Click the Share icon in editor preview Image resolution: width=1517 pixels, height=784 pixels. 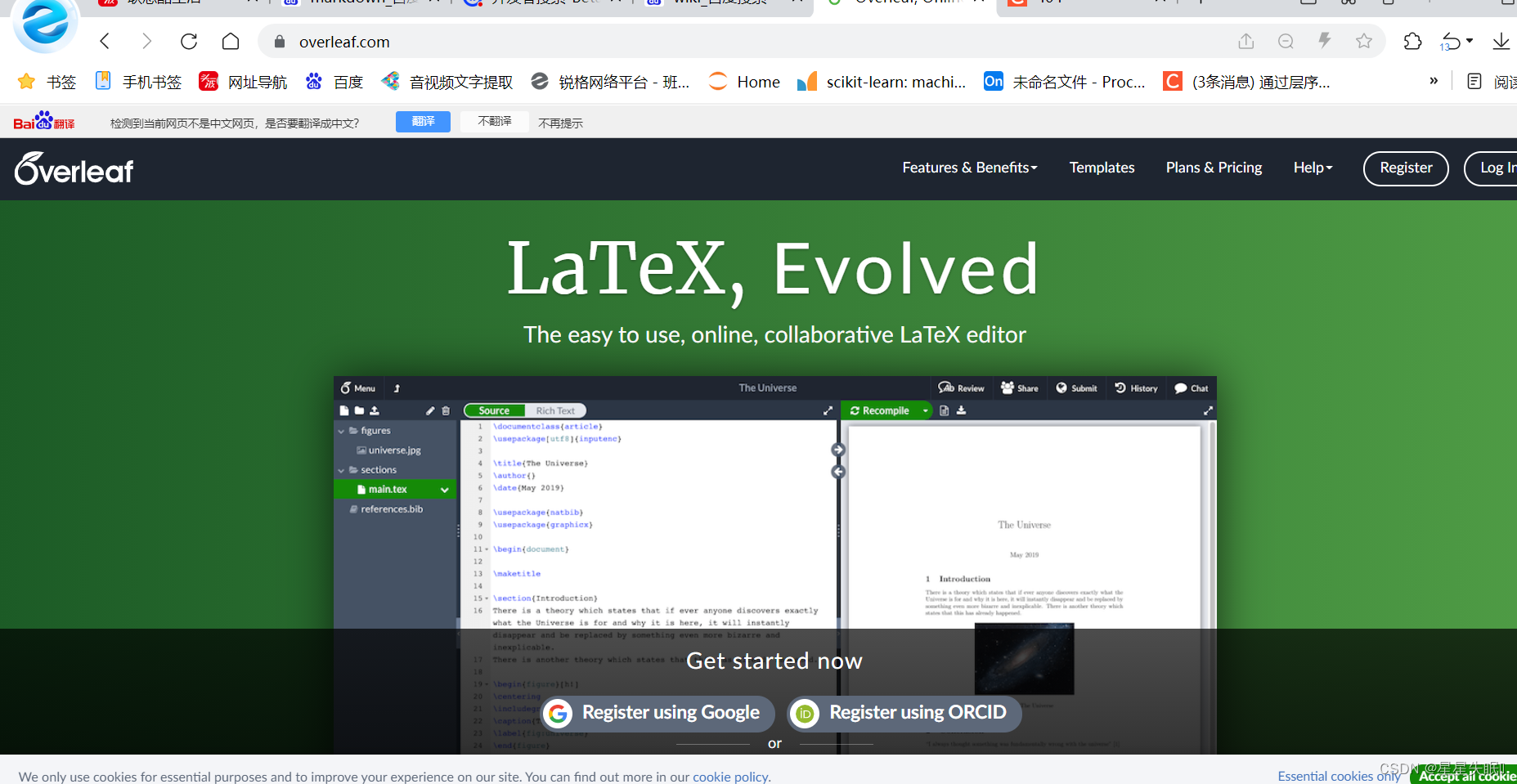(1020, 388)
